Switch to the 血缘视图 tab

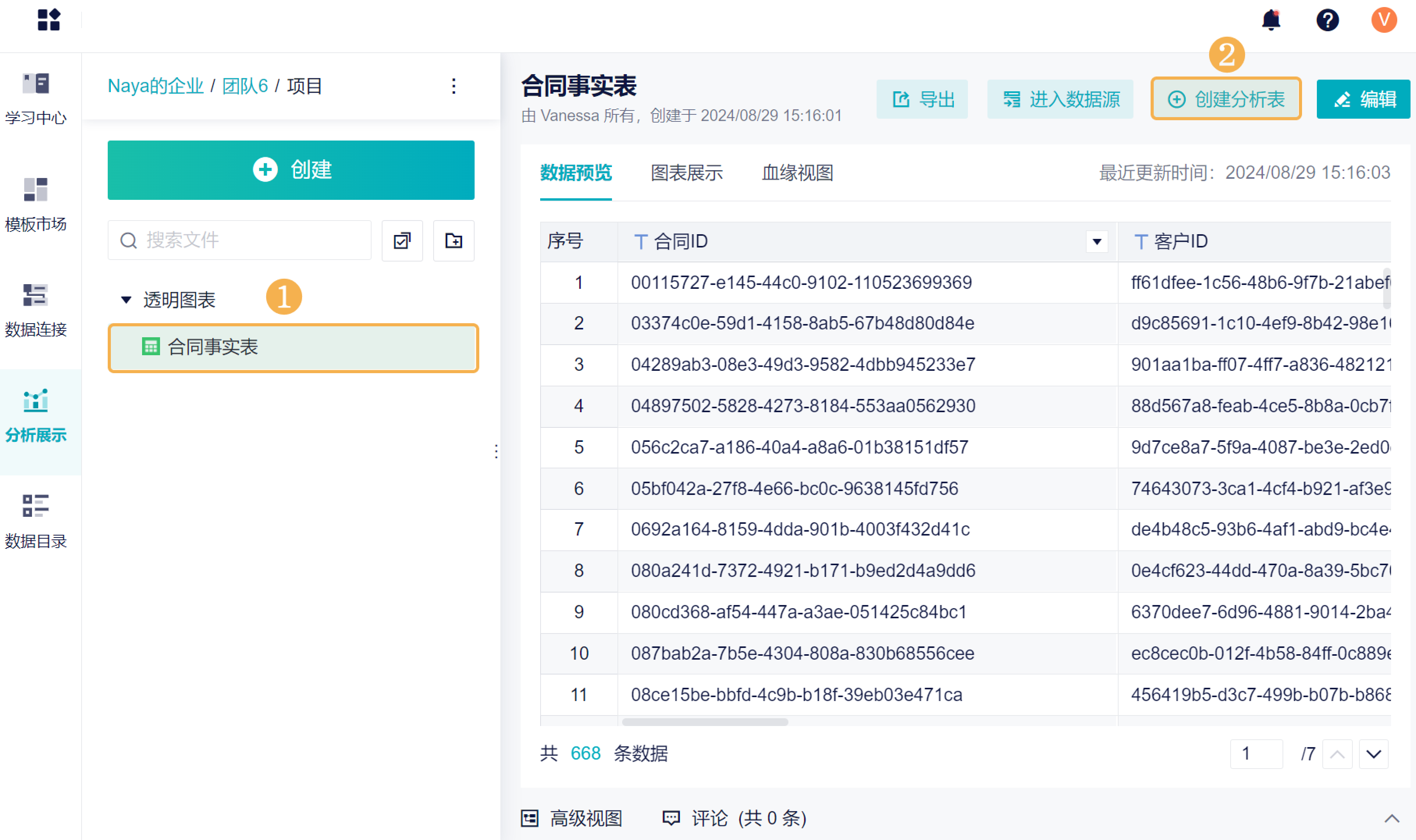pyautogui.click(x=797, y=173)
